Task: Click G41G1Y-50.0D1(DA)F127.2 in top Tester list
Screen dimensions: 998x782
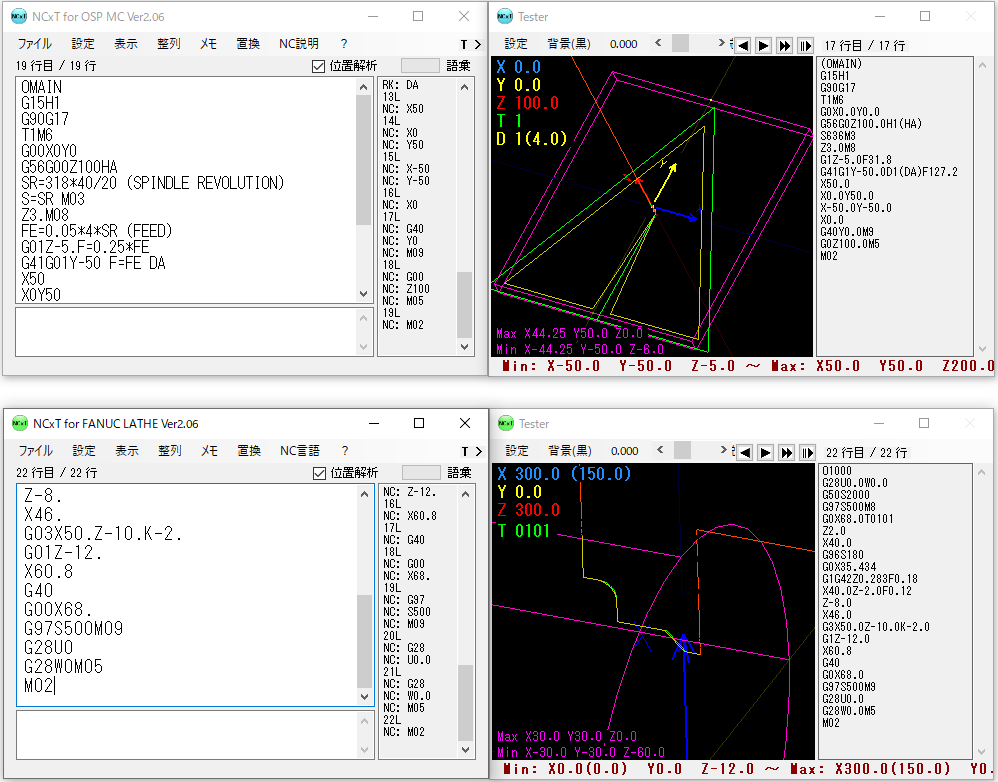Action: click(x=889, y=172)
